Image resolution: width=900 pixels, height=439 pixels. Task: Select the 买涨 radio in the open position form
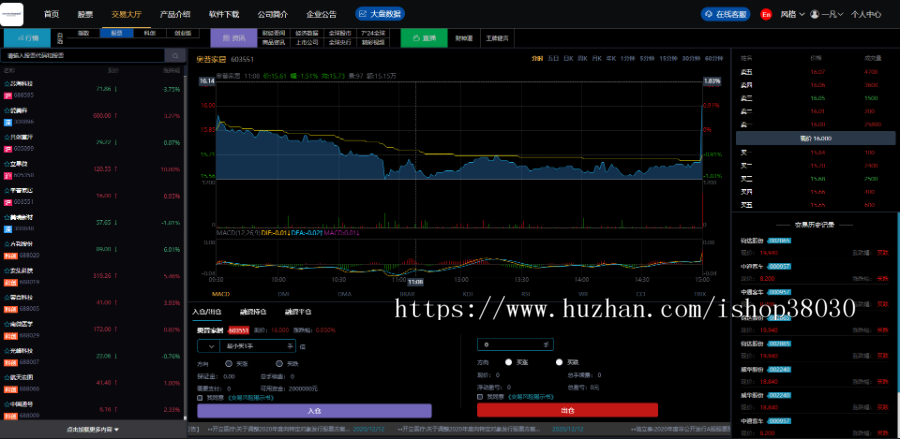pyautogui.click(x=228, y=363)
